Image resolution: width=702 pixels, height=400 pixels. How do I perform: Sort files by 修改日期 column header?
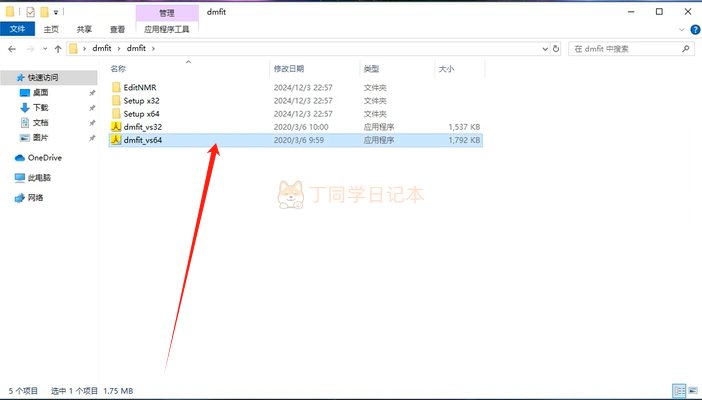(287, 68)
